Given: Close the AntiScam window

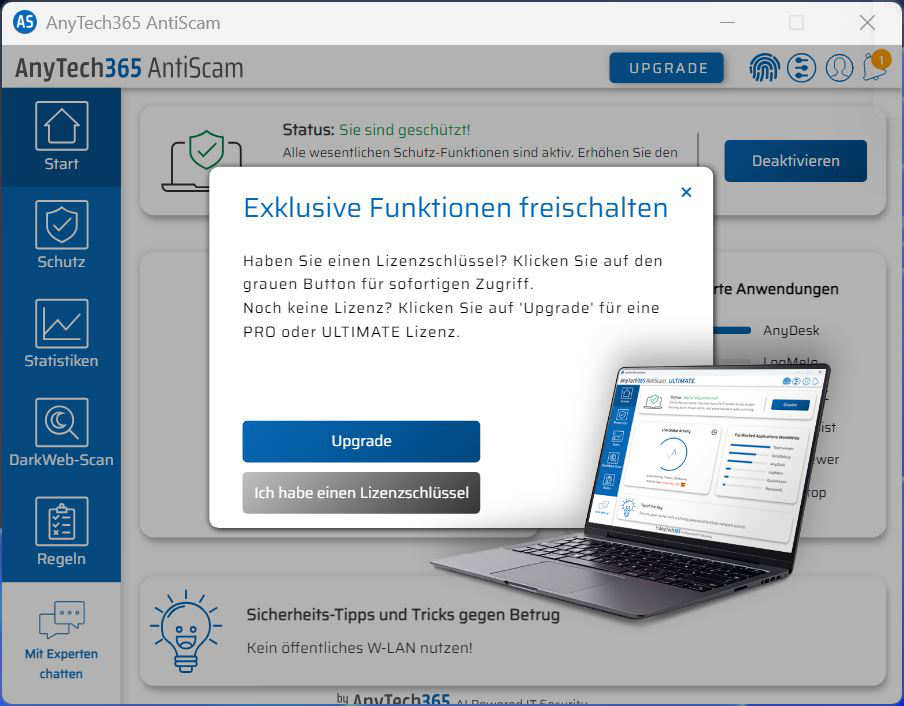Looking at the screenshot, I should coord(867,22).
